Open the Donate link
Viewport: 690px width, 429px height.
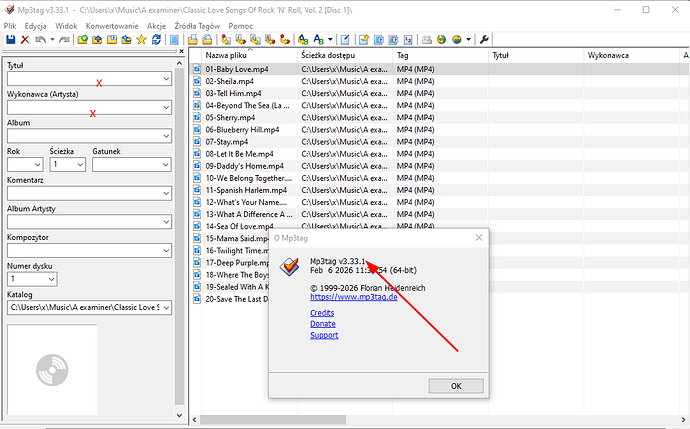coord(323,324)
